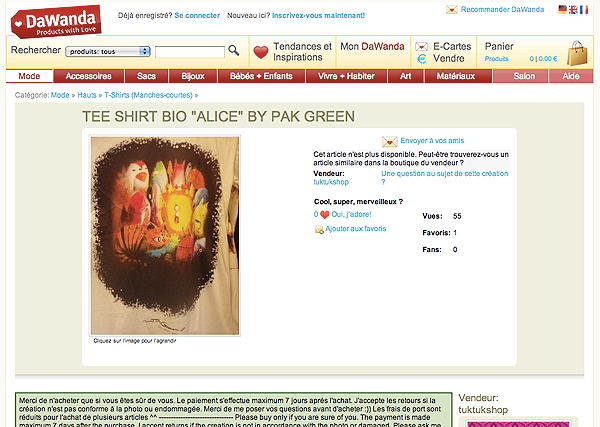Click the heart next to Oui, j'adore

coord(324,215)
